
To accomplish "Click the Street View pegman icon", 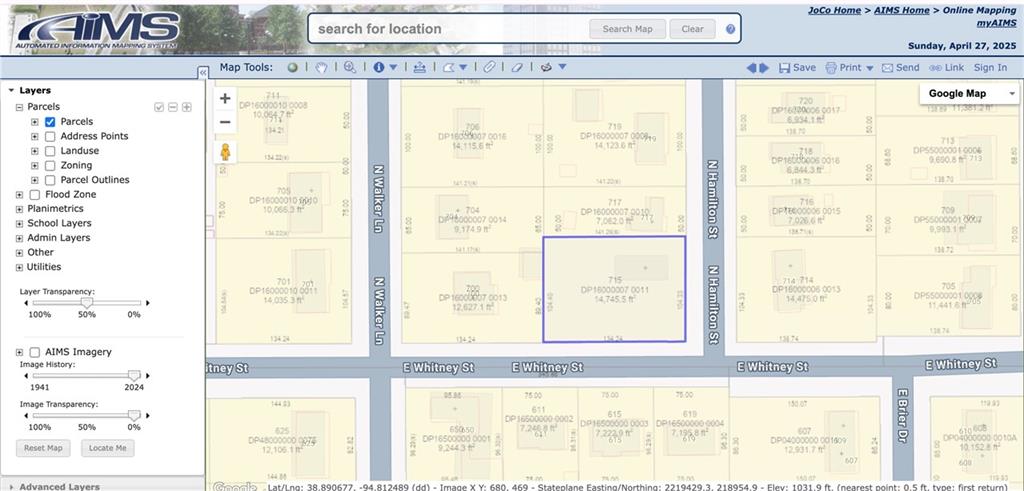I will [225, 152].
